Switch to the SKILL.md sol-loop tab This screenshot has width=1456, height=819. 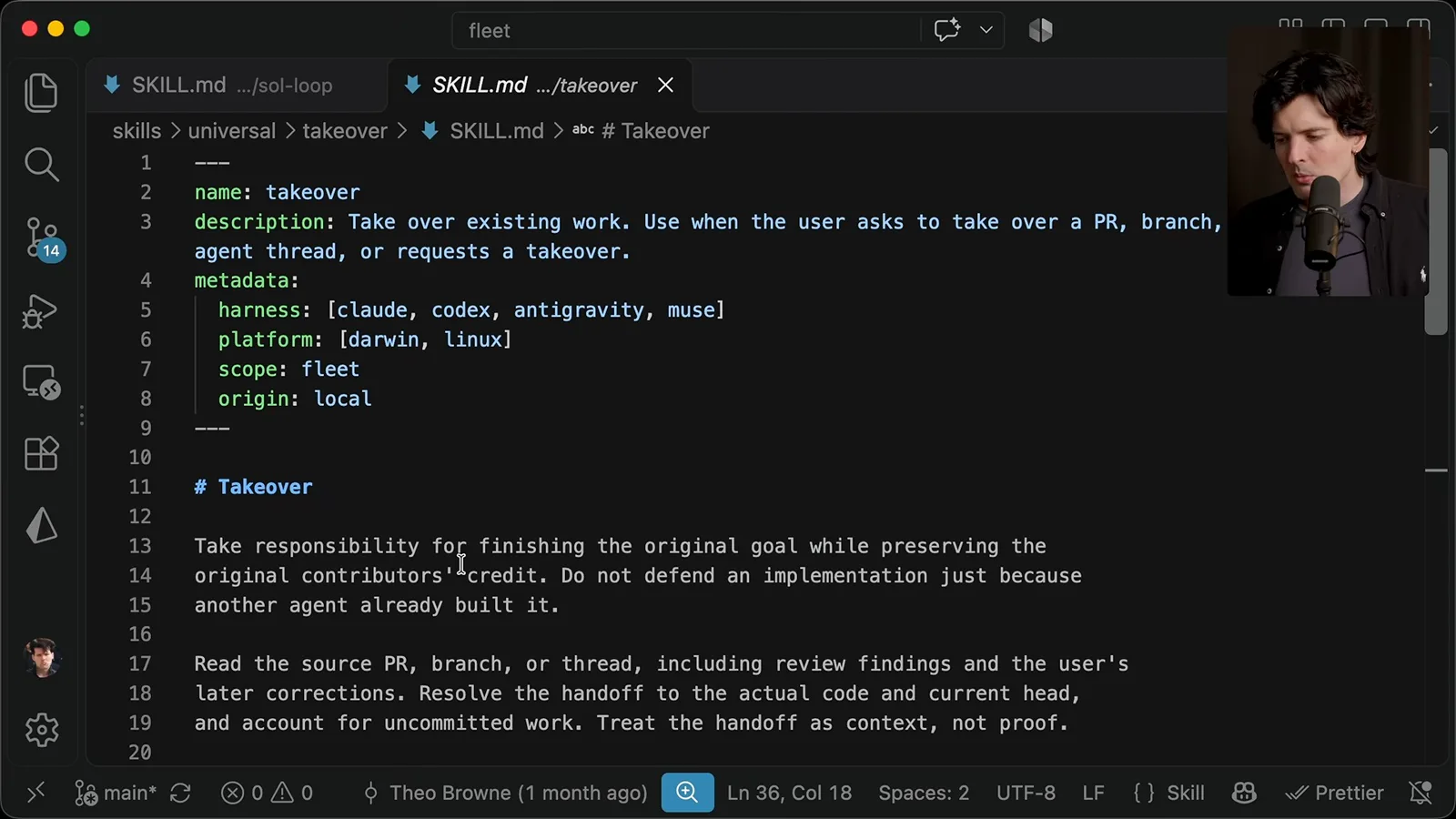tap(236, 86)
